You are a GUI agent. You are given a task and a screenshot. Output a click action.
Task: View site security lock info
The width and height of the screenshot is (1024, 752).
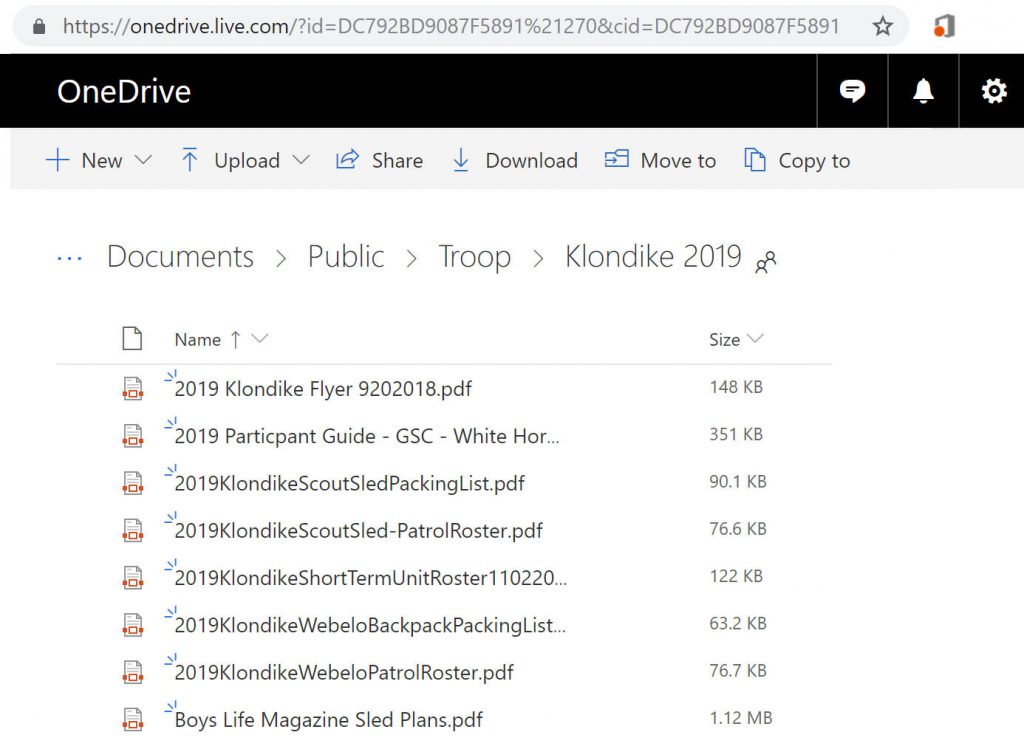(39, 26)
